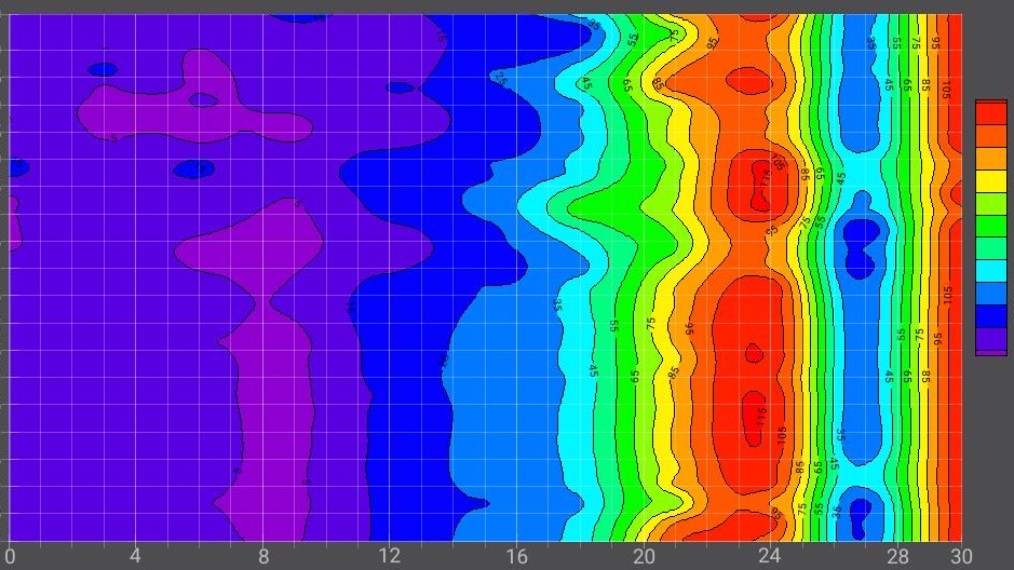
Task: Click the dark blue legend swatch
Action: point(991,316)
